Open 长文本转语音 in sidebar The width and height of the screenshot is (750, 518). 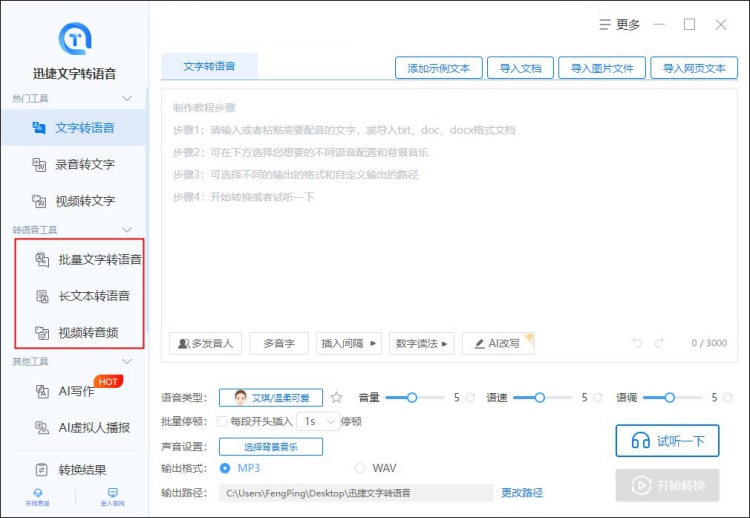79,296
